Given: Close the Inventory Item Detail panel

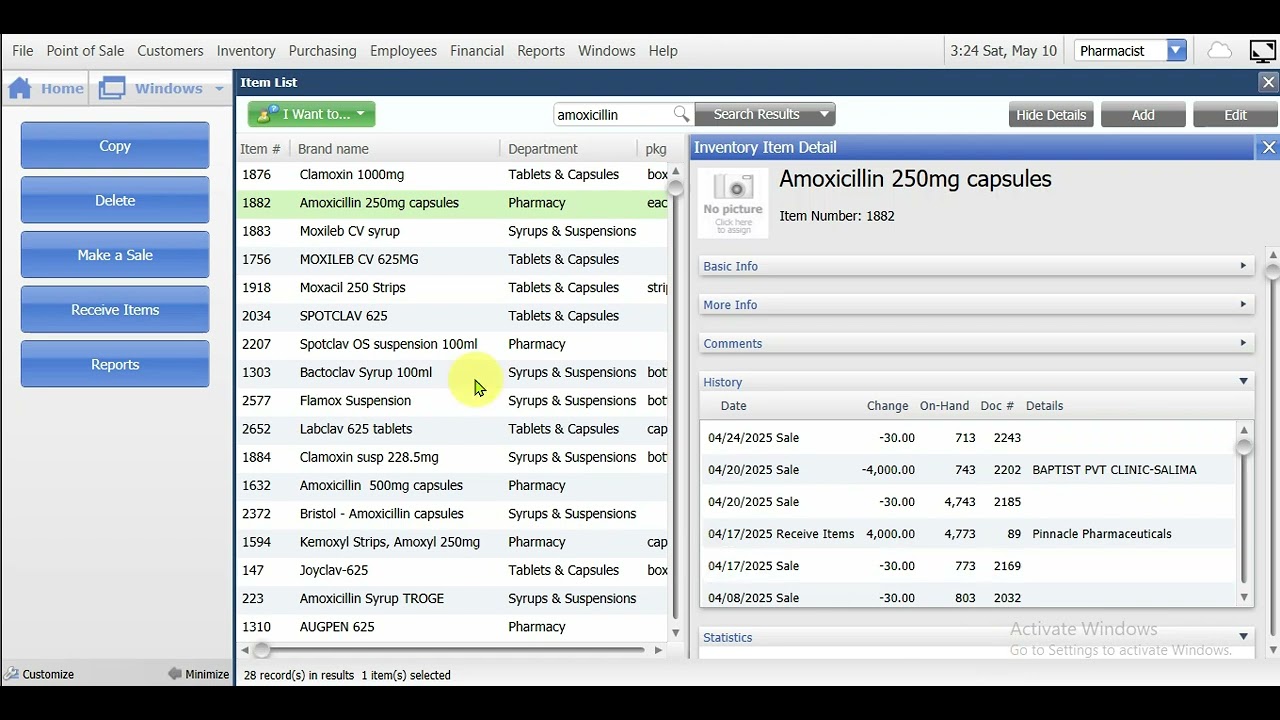Looking at the screenshot, I should [1268, 147].
